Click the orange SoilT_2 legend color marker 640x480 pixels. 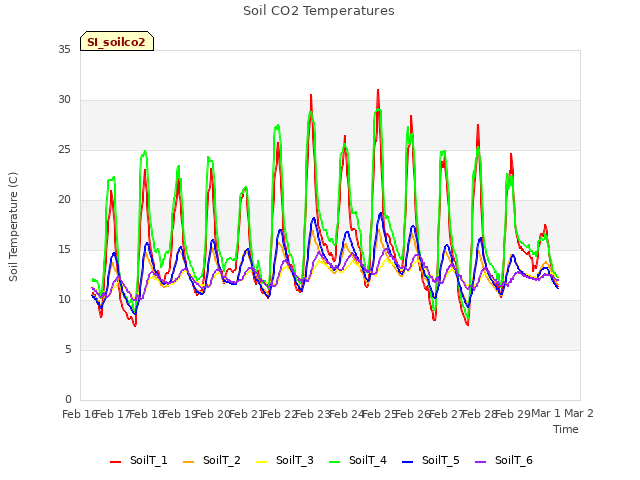pos(189,462)
